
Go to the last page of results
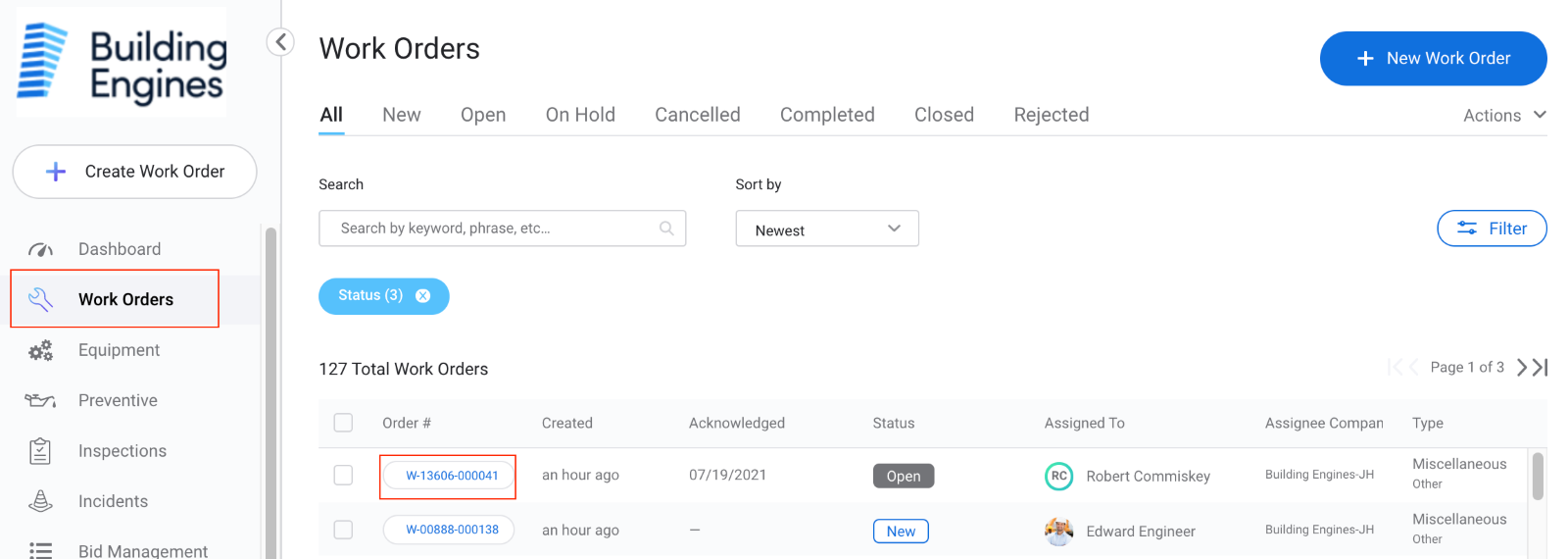pyautogui.click(x=1541, y=367)
